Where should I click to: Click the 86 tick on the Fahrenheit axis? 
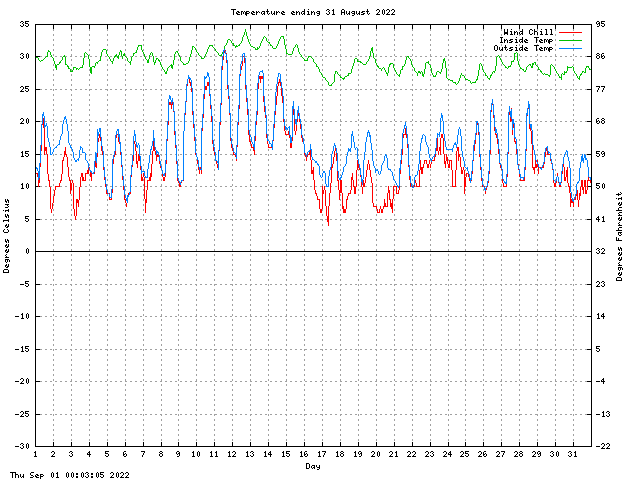click(600, 56)
